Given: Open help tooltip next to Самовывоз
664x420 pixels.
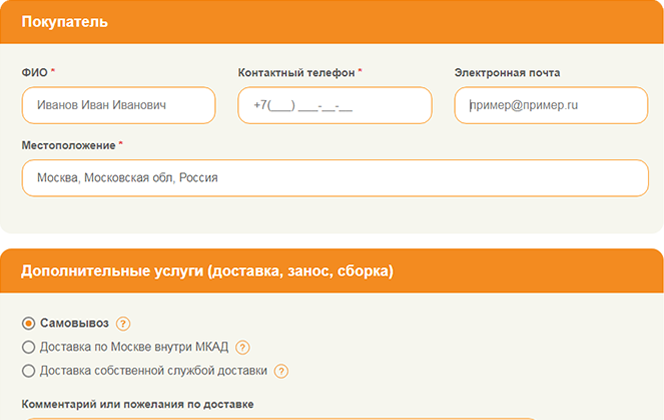Looking at the screenshot, I should (124, 323).
